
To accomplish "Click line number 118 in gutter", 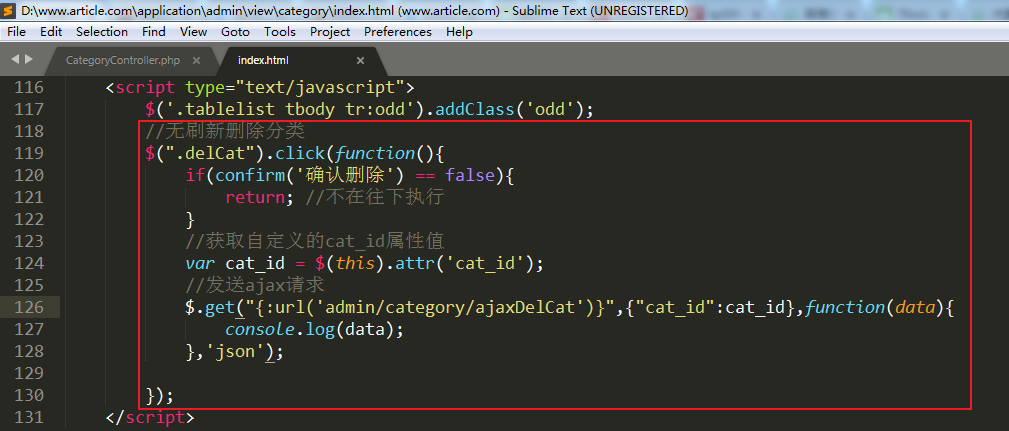I will coord(29,131).
